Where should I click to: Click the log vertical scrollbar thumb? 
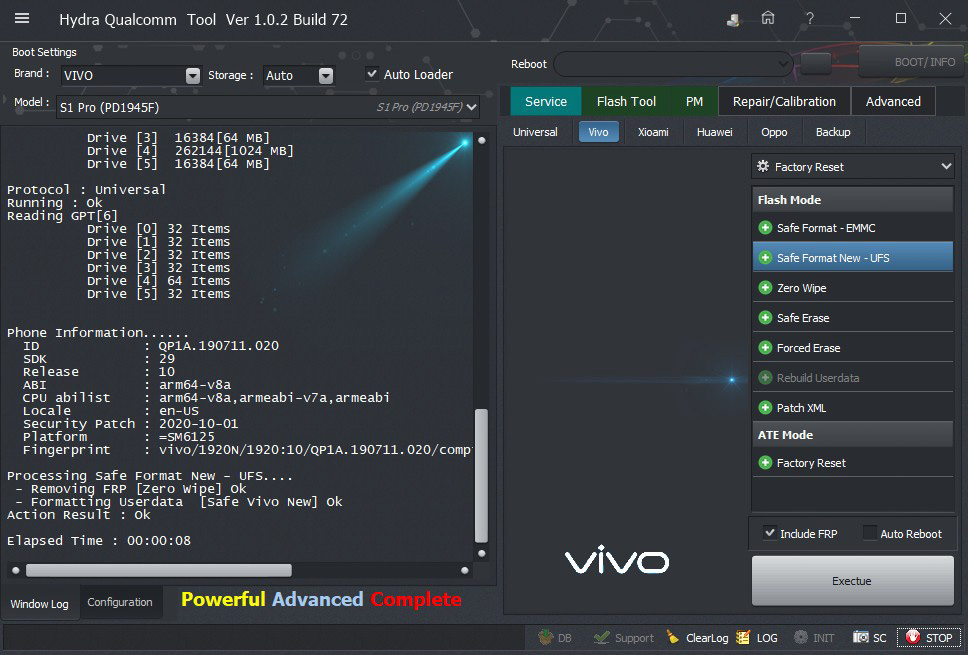point(482,475)
